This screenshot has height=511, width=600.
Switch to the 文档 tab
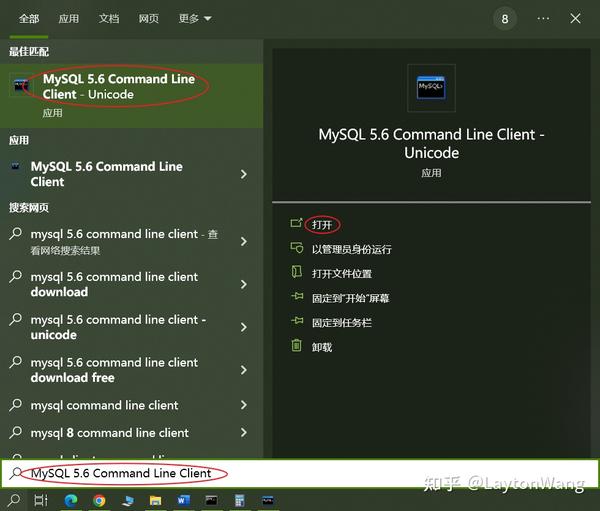[x=109, y=18]
